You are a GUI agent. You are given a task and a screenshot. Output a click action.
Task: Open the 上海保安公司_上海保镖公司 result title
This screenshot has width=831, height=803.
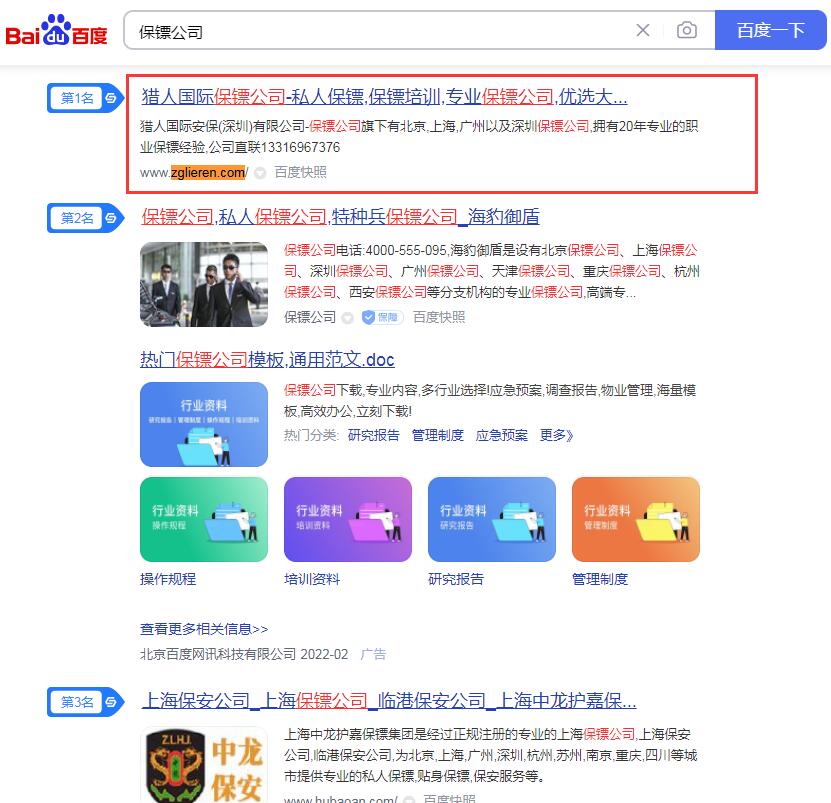tap(389, 701)
